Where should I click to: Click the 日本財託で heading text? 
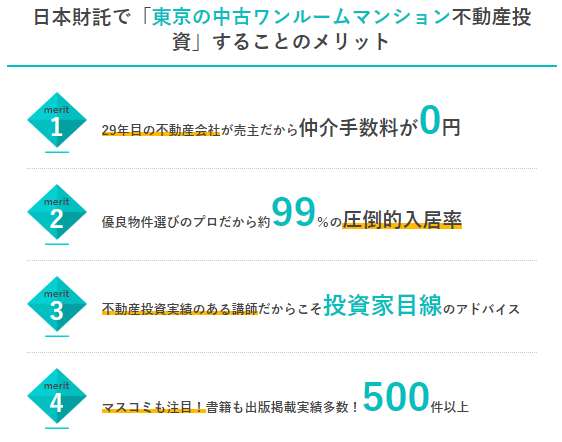82,17
